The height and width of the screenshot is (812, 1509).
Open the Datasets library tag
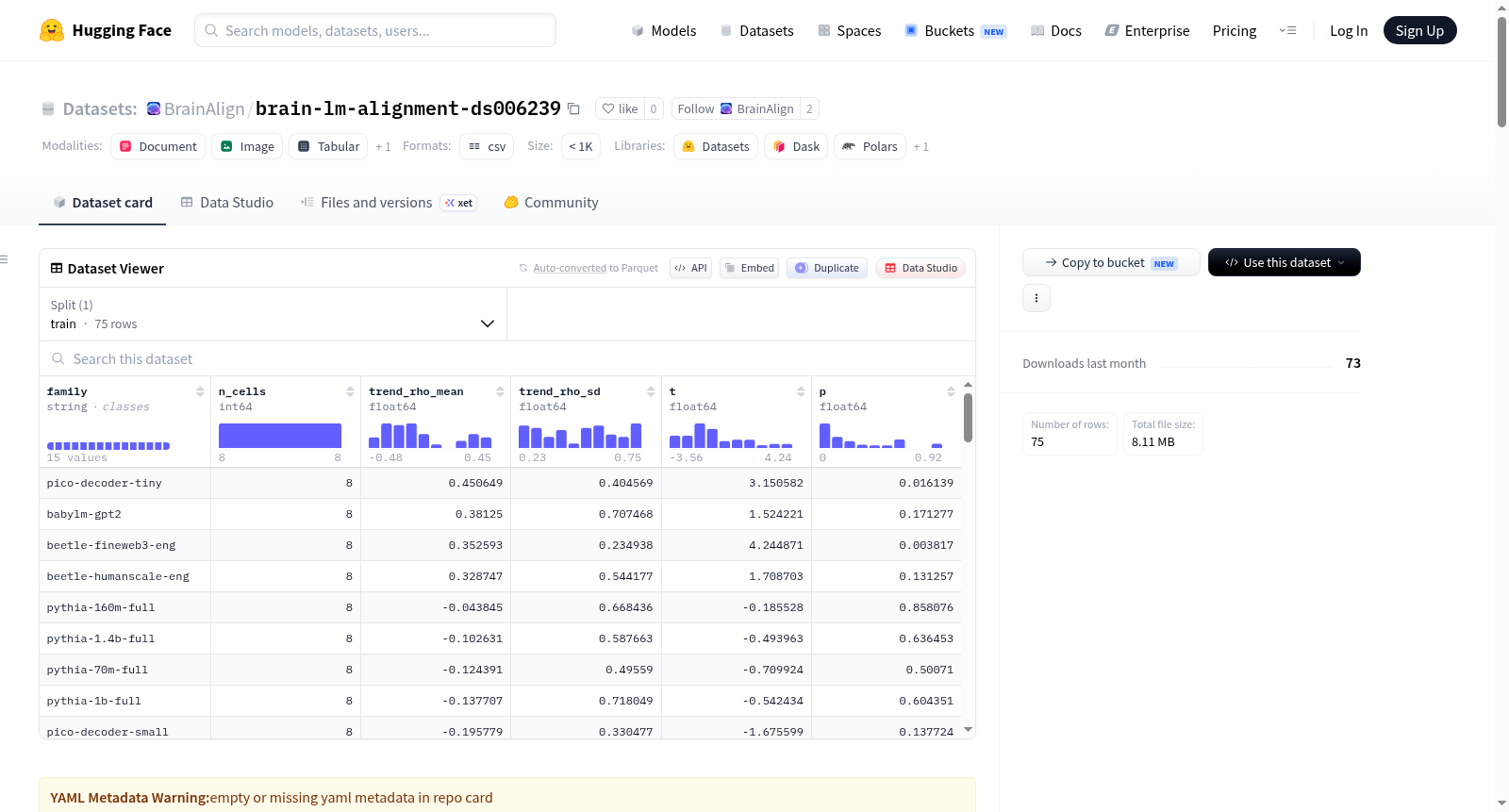(716, 146)
